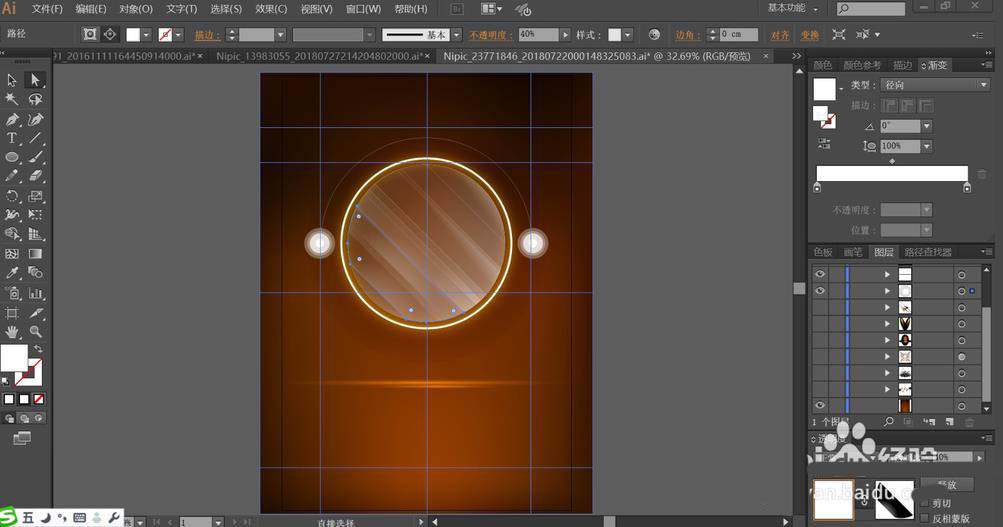Toggle visibility eye of the bottom brown layer
Screen dimensions: 1003x527
pyautogui.click(x=820, y=405)
